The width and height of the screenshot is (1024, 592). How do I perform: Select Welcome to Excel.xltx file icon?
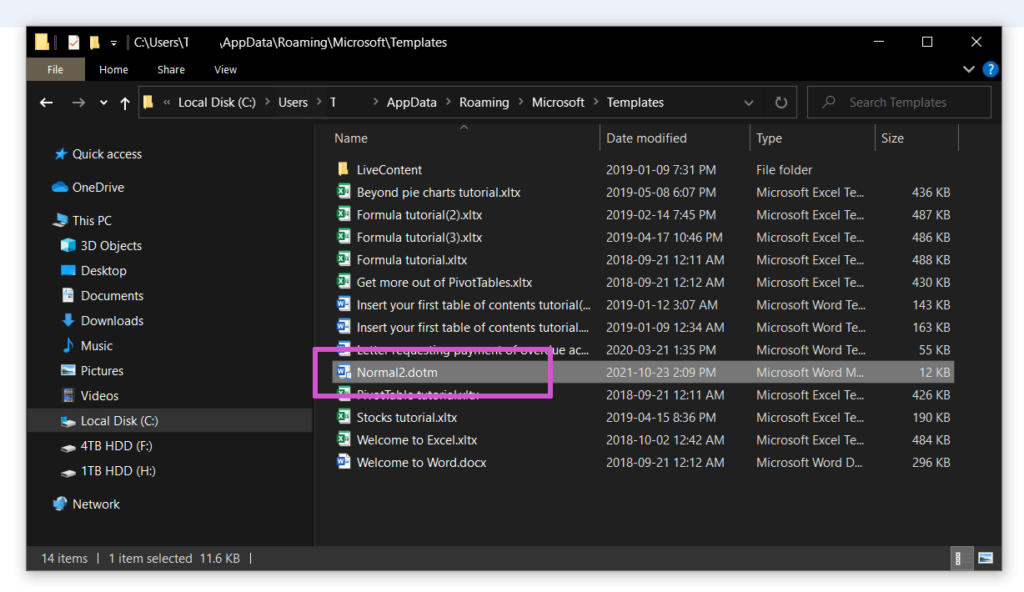[x=343, y=440]
